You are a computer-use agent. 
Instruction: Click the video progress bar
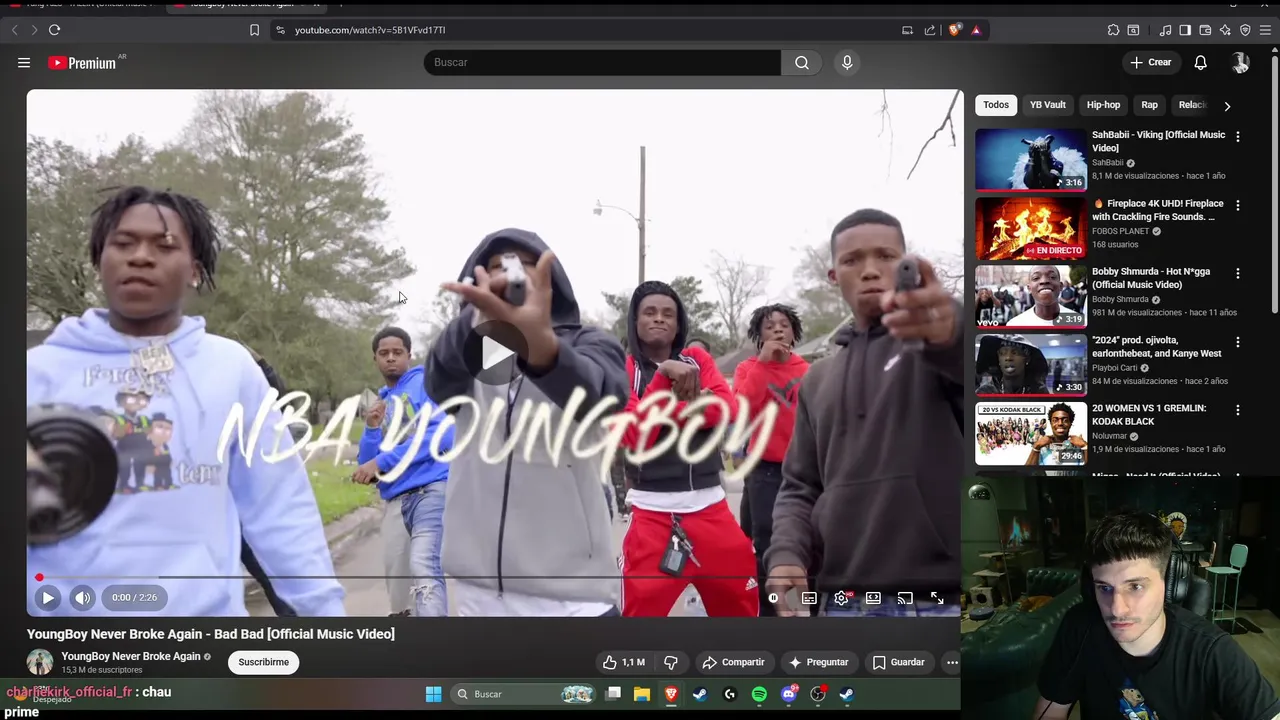(x=495, y=577)
